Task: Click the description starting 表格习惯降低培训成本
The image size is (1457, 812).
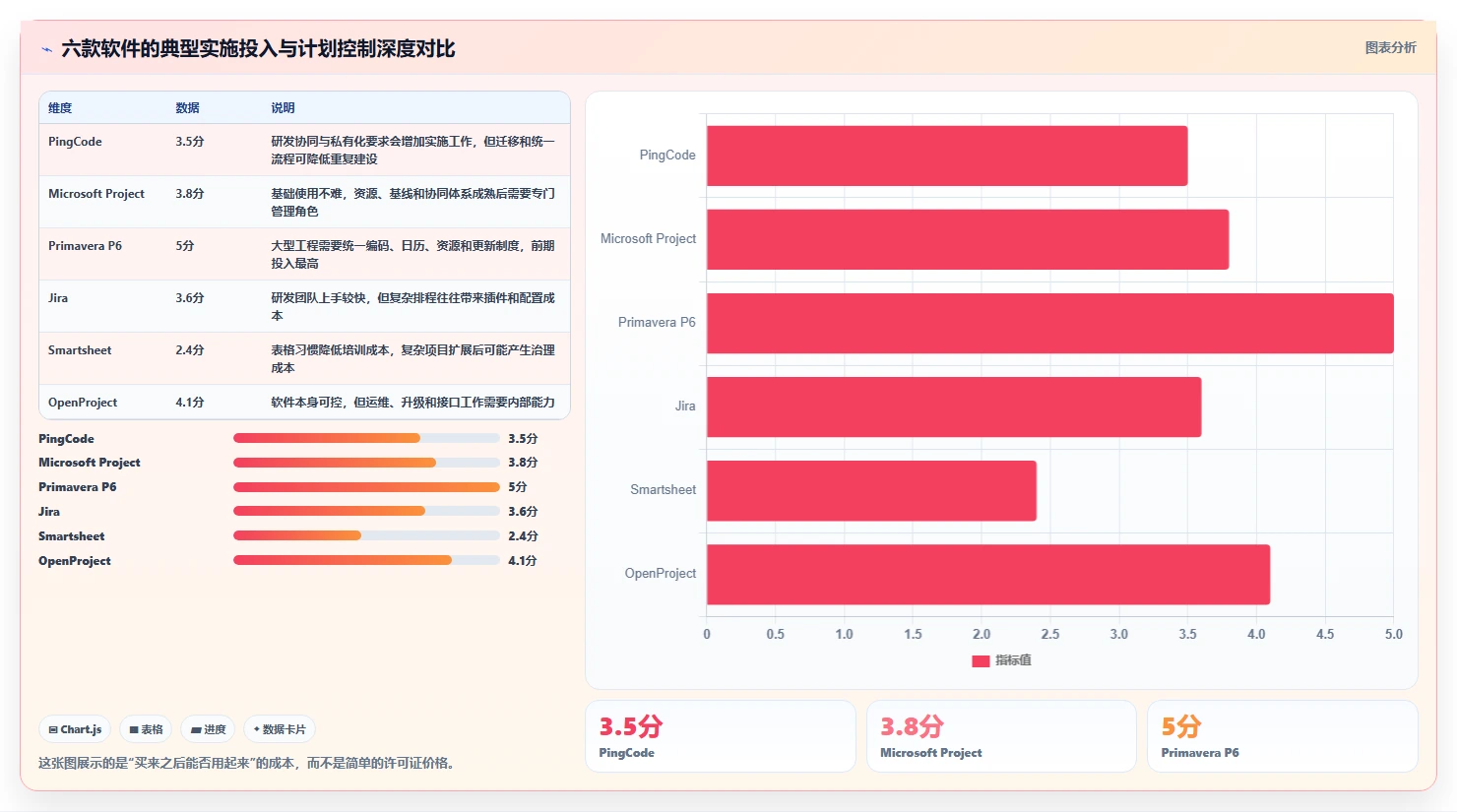Action: (413, 359)
